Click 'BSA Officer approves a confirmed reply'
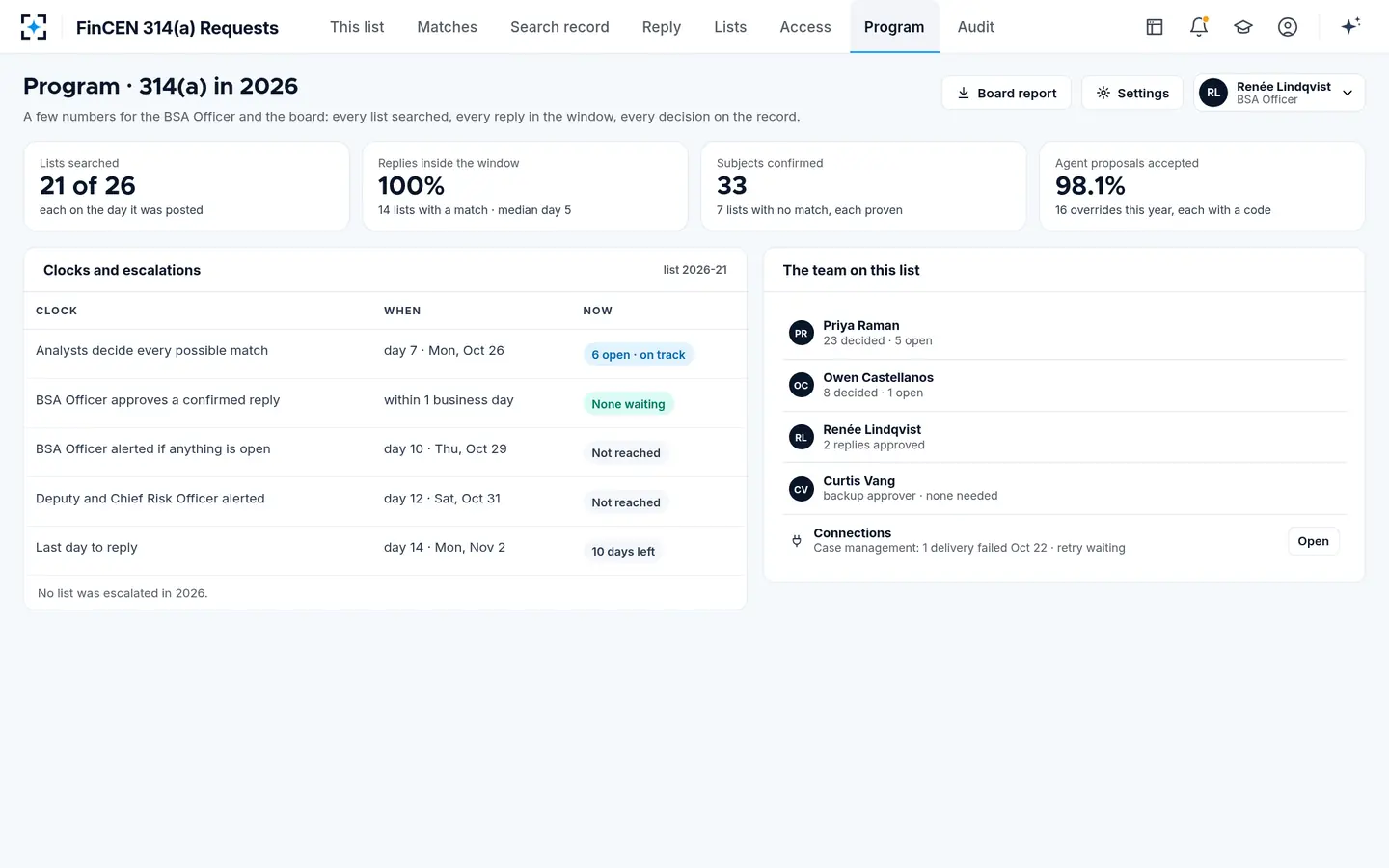The image size is (1389, 868). click(157, 399)
